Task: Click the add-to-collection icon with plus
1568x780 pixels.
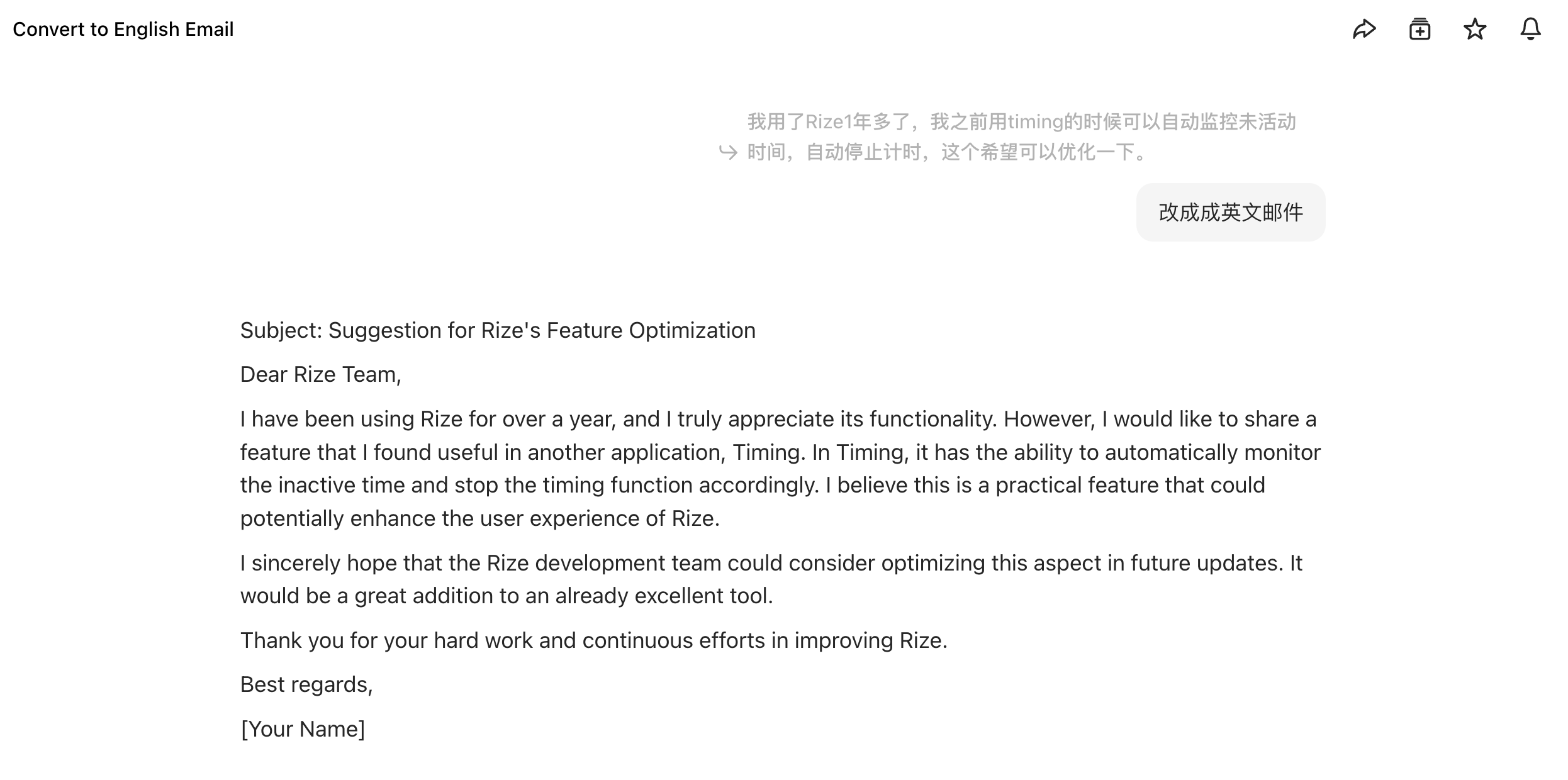Action: (x=1420, y=29)
